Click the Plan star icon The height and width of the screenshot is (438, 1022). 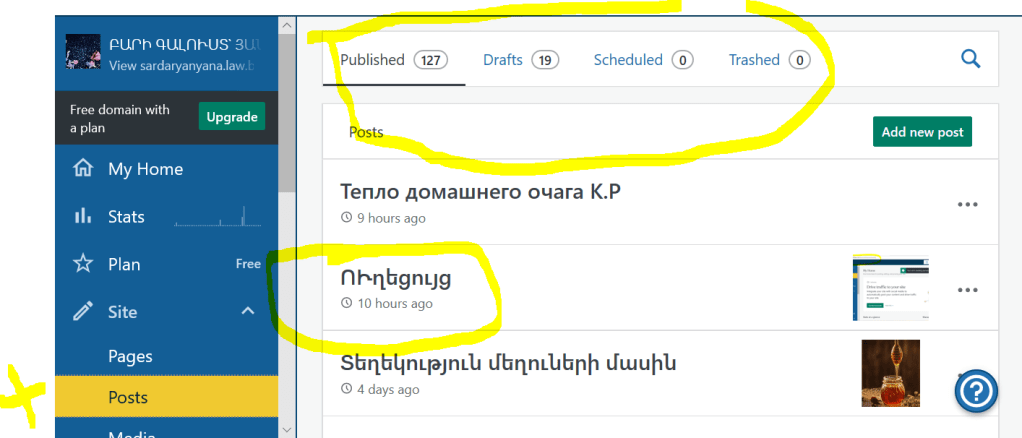click(x=83, y=264)
